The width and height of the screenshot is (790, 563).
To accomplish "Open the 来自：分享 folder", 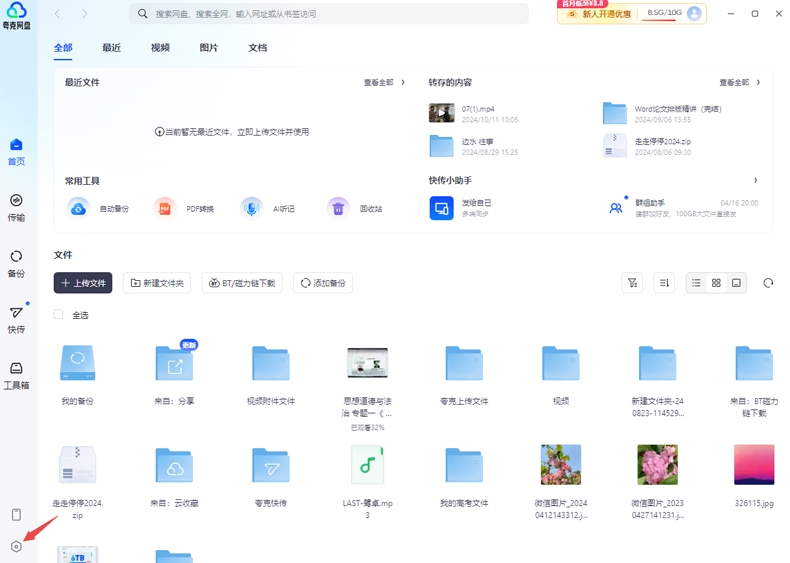I will click(174, 363).
